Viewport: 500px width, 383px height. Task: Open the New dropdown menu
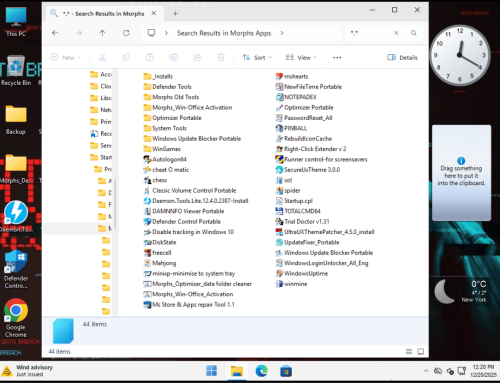click(x=66, y=57)
